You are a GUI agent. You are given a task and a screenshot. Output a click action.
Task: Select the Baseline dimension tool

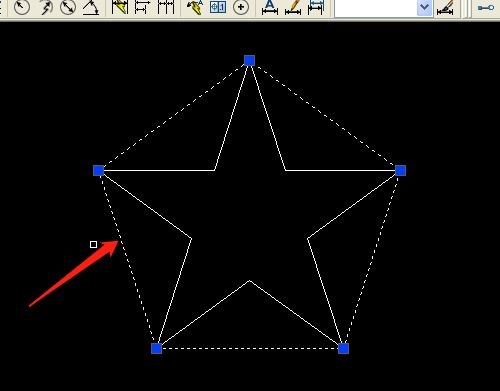pyautogui.click(x=143, y=7)
